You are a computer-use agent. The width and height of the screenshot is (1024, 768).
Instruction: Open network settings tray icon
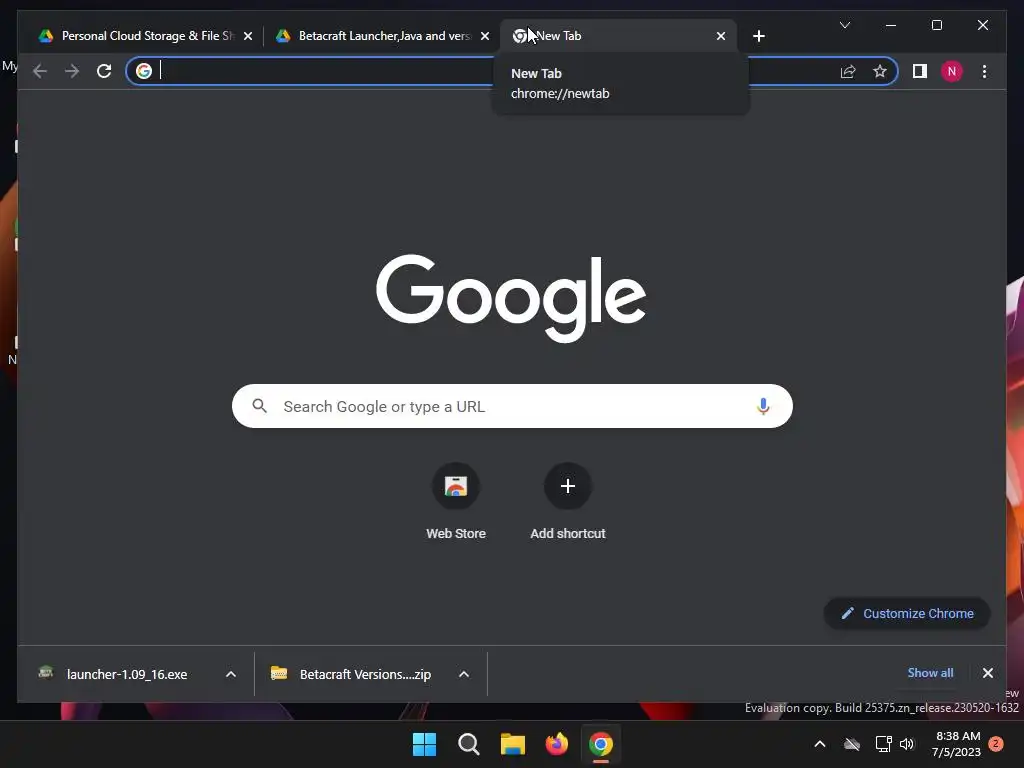883,744
